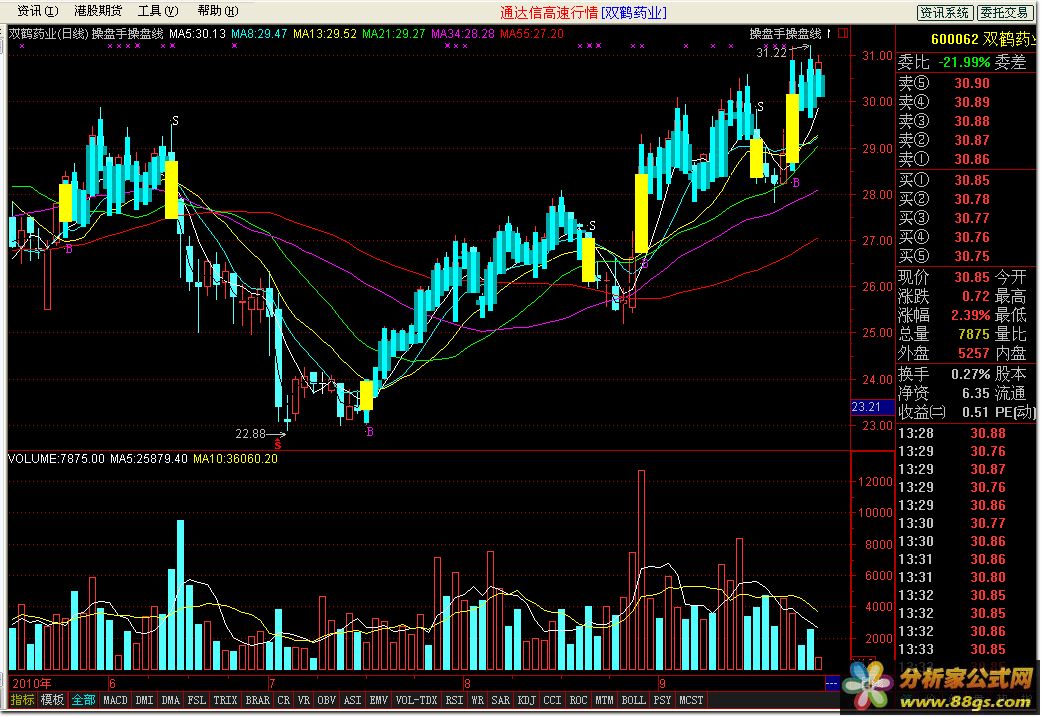Click the 委托交易 button
1042x717 pixels.
[1005, 13]
